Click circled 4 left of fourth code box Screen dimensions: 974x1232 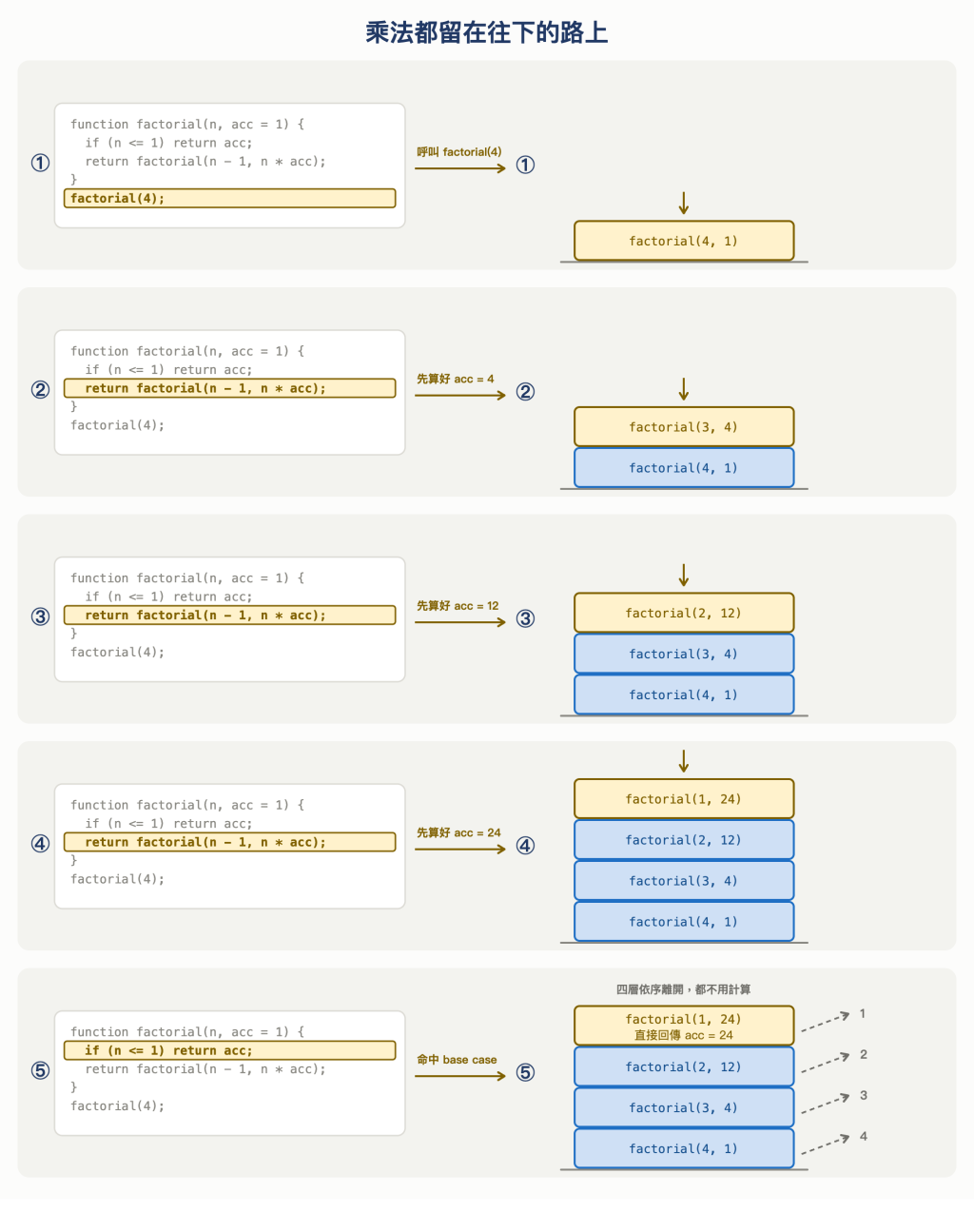pos(40,844)
